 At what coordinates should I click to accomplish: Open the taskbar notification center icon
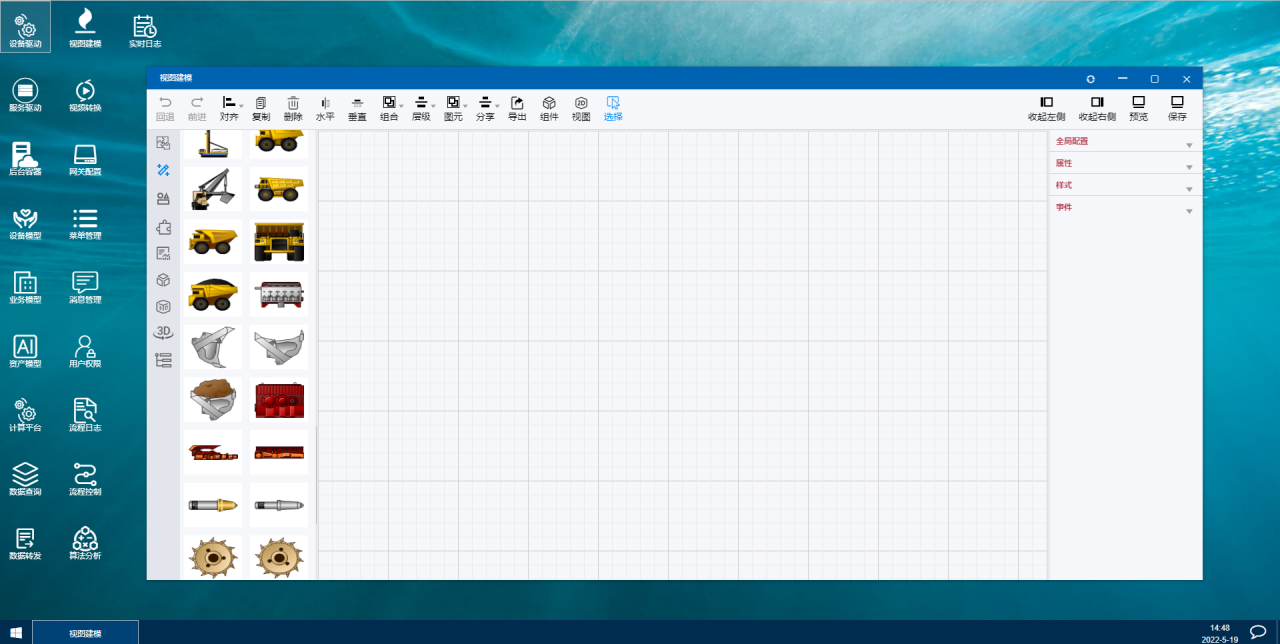click(x=1258, y=632)
